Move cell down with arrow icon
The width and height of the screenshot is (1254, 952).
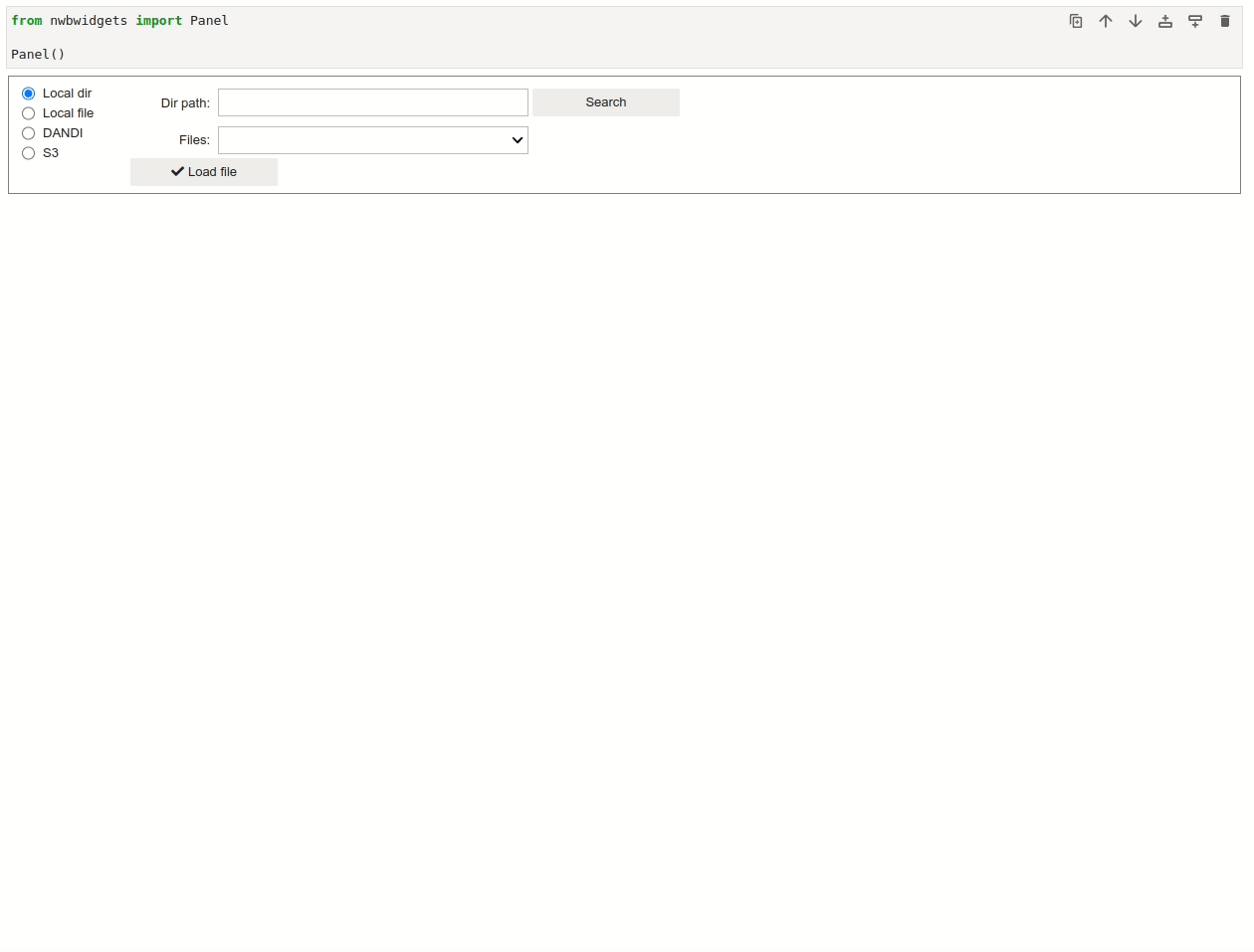tap(1136, 21)
